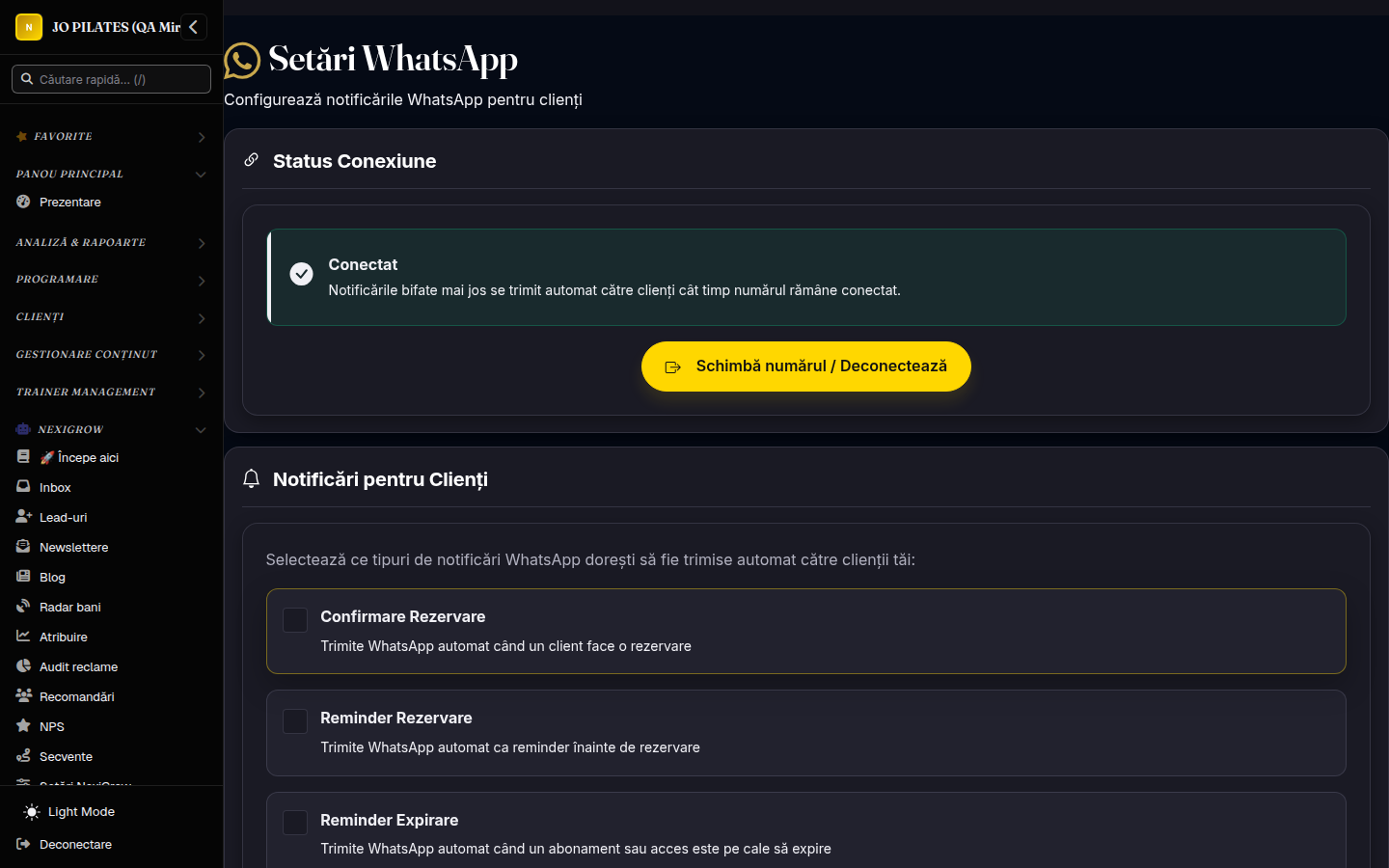This screenshot has height=868, width=1389.
Task: Navigate to Radar bani
Action: click(x=111, y=607)
